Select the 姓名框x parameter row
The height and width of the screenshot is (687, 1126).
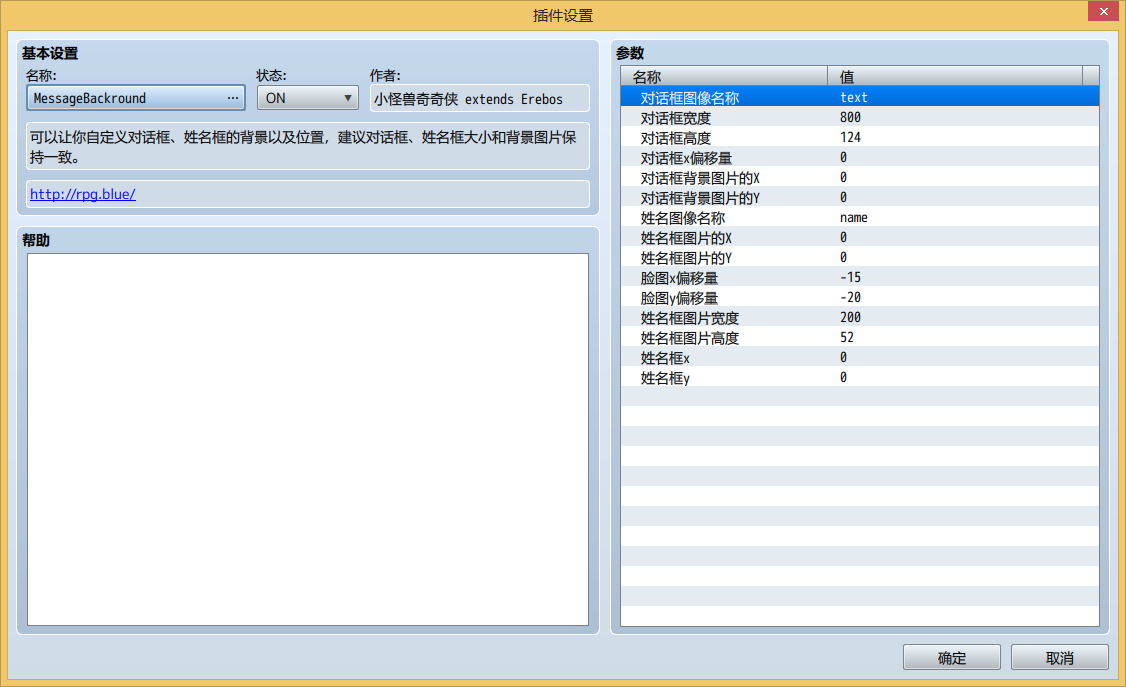click(860, 357)
